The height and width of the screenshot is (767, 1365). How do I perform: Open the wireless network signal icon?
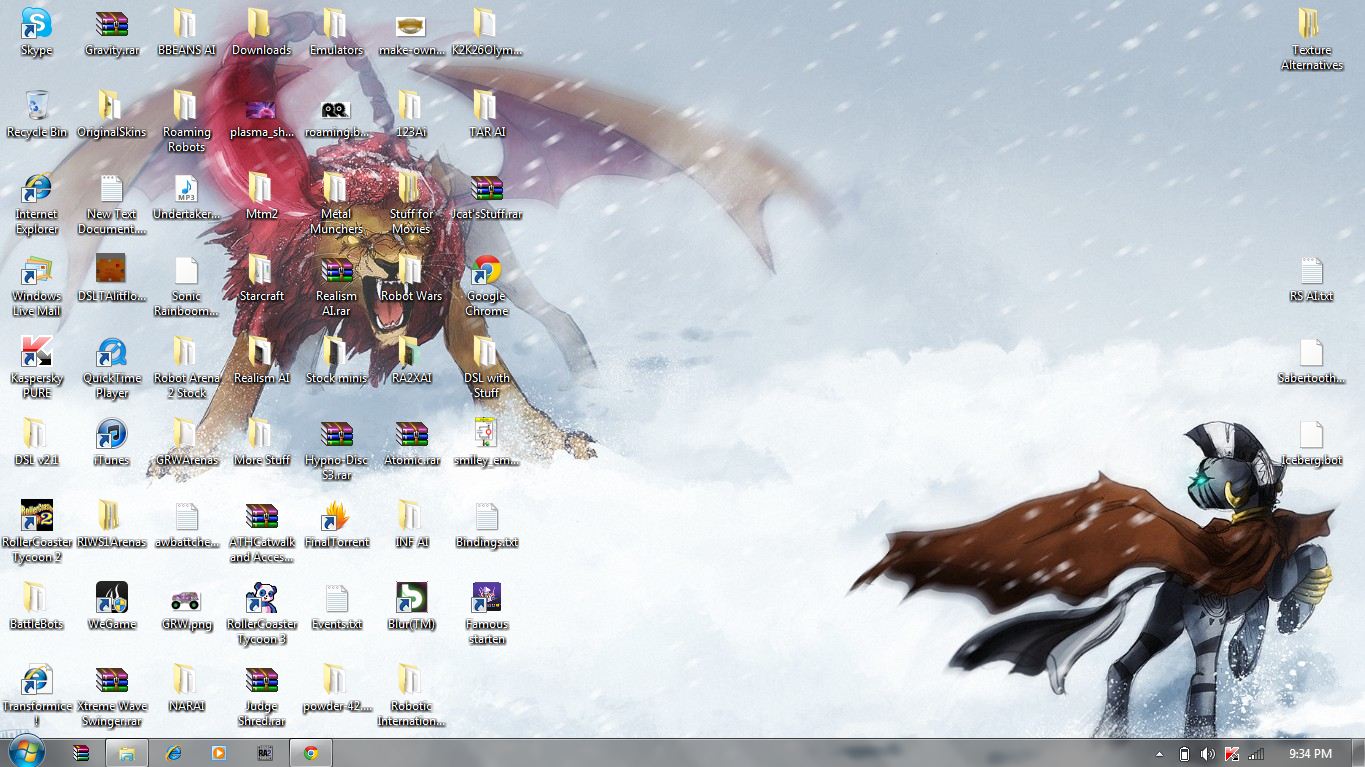coord(1256,754)
